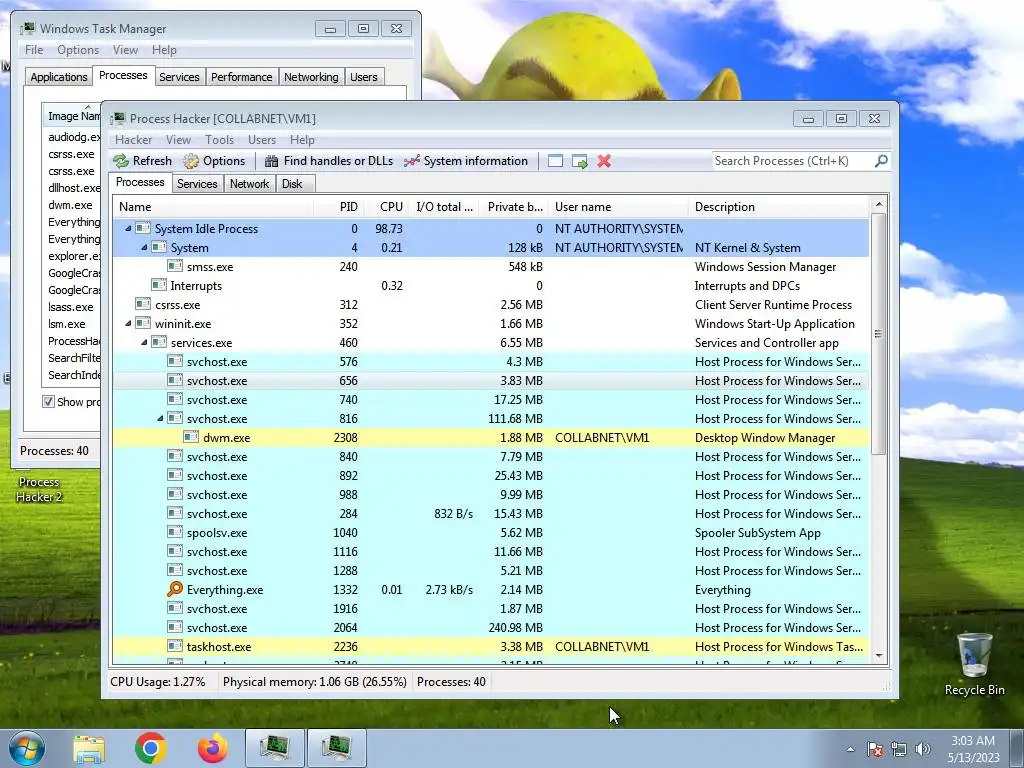The width and height of the screenshot is (1024, 768).
Task: Show hidden tray icons arrow
Action: tap(850, 749)
